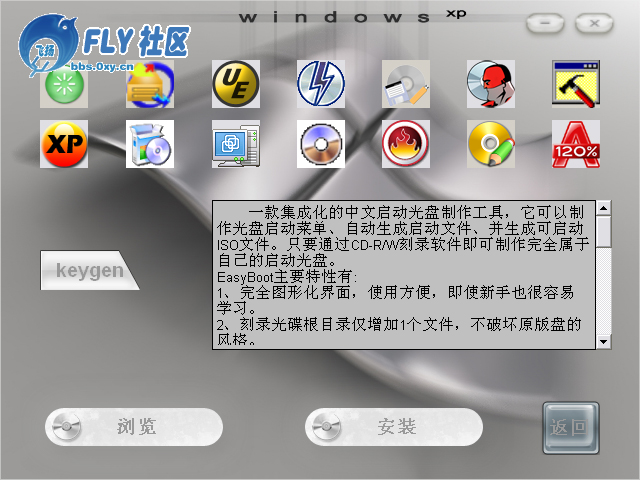Click the 返回 return button
Viewport: 640px width, 480px height.
point(571,428)
